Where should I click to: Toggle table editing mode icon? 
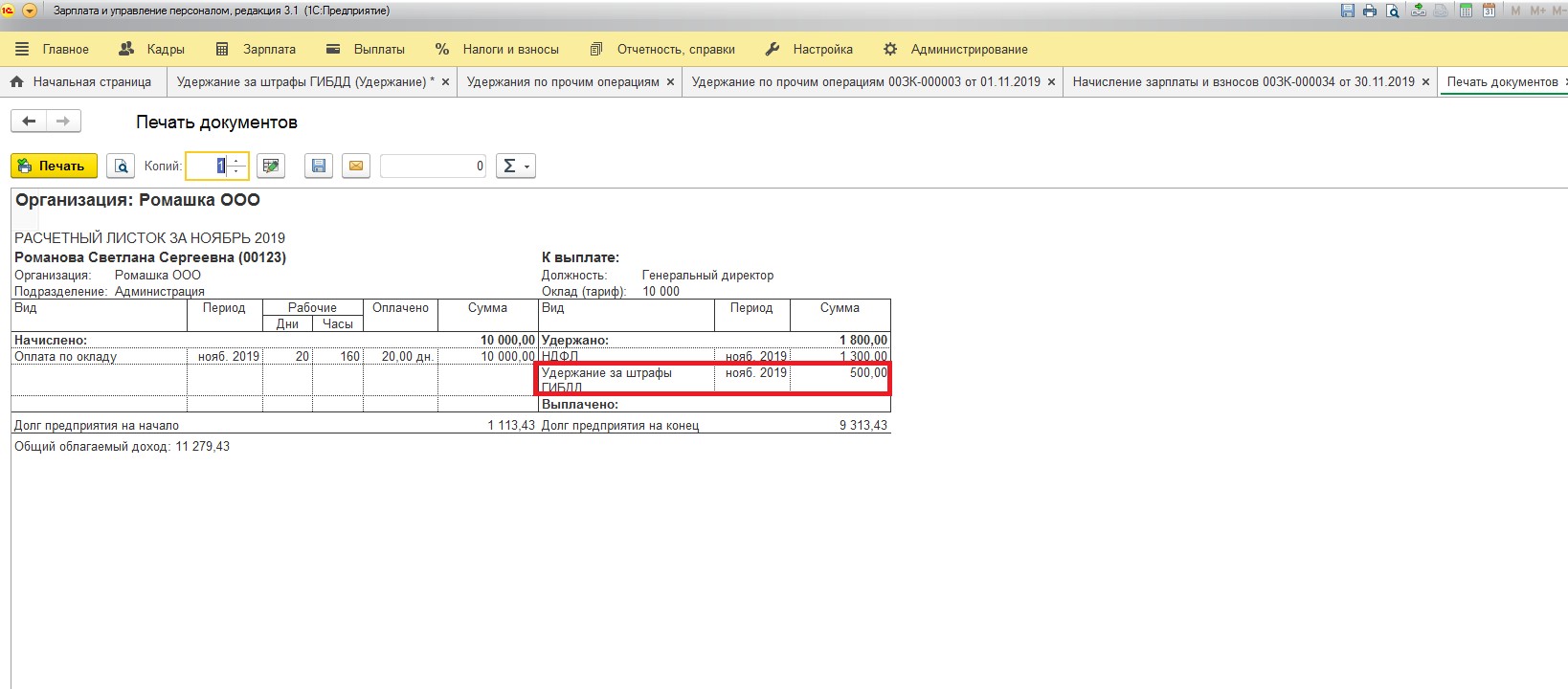[x=271, y=167]
